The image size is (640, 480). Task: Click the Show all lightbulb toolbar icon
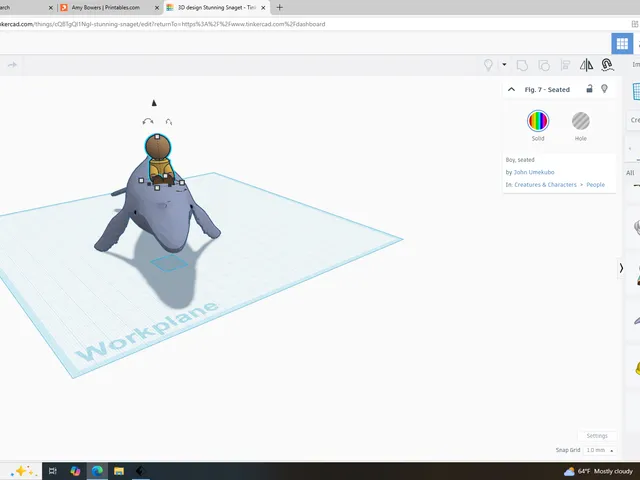coord(488,65)
